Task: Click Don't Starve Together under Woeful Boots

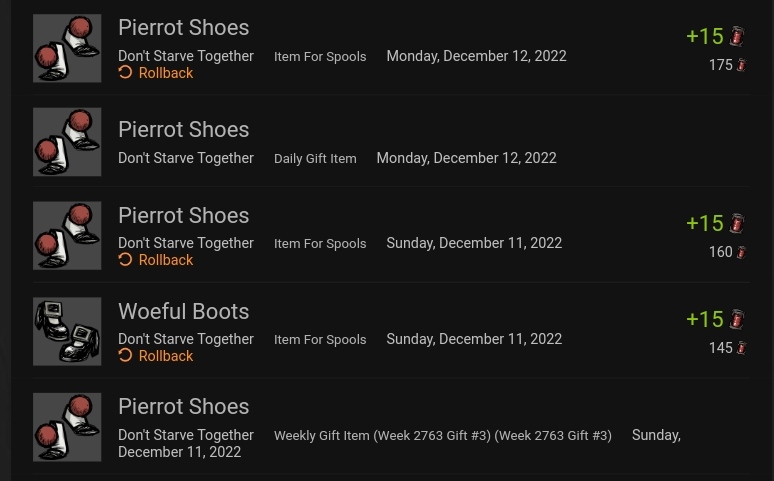Action: (x=186, y=339)
